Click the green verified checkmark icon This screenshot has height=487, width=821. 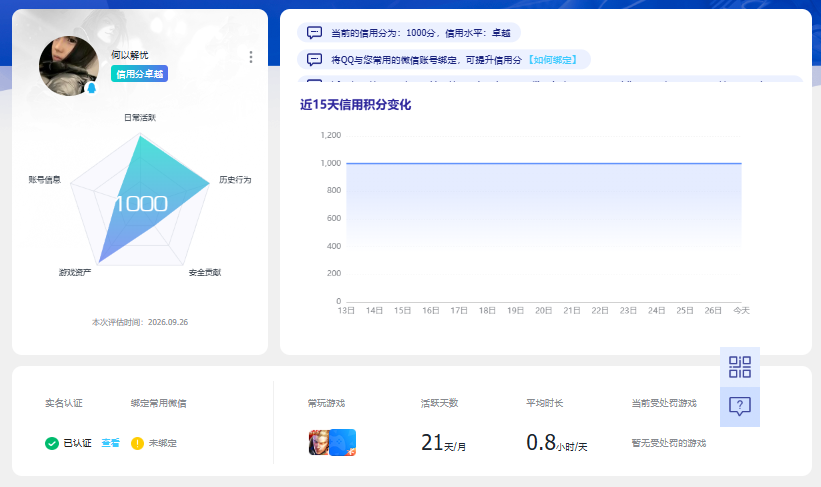[x=52, y=444]
